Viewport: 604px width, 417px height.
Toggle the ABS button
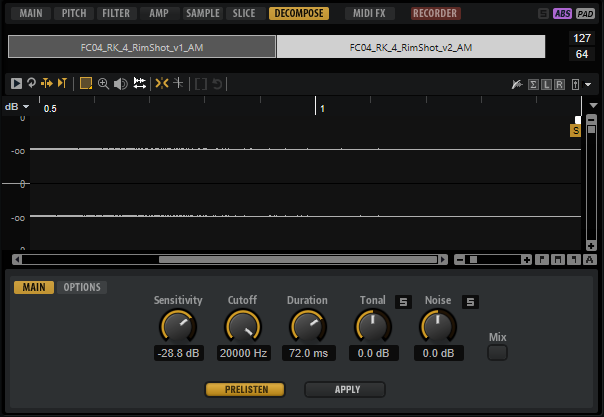[x=562, y=14]
